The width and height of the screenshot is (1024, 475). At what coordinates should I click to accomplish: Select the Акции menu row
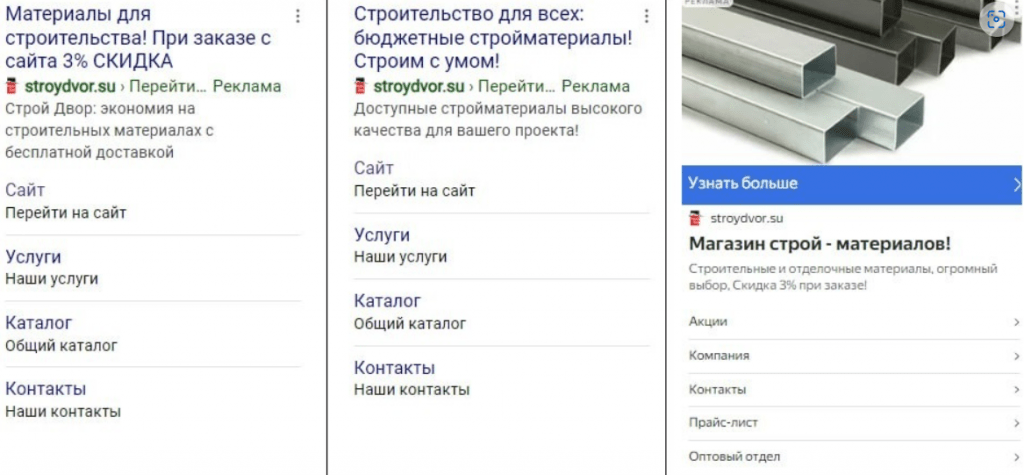855,322
